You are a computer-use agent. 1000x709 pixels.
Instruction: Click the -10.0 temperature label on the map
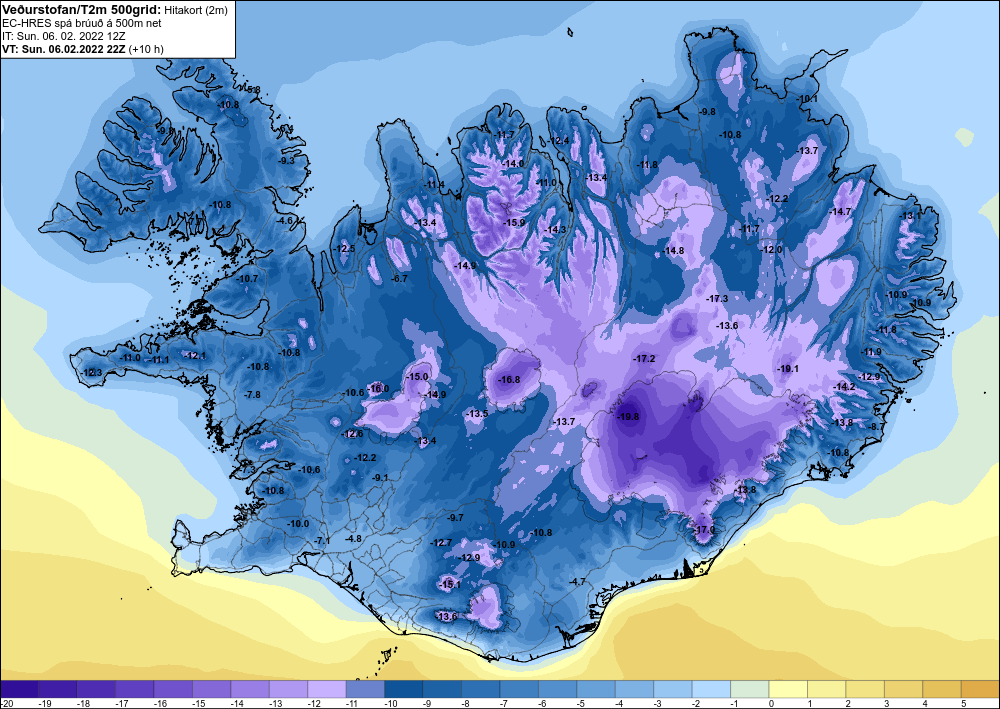(x=298, y=523)
